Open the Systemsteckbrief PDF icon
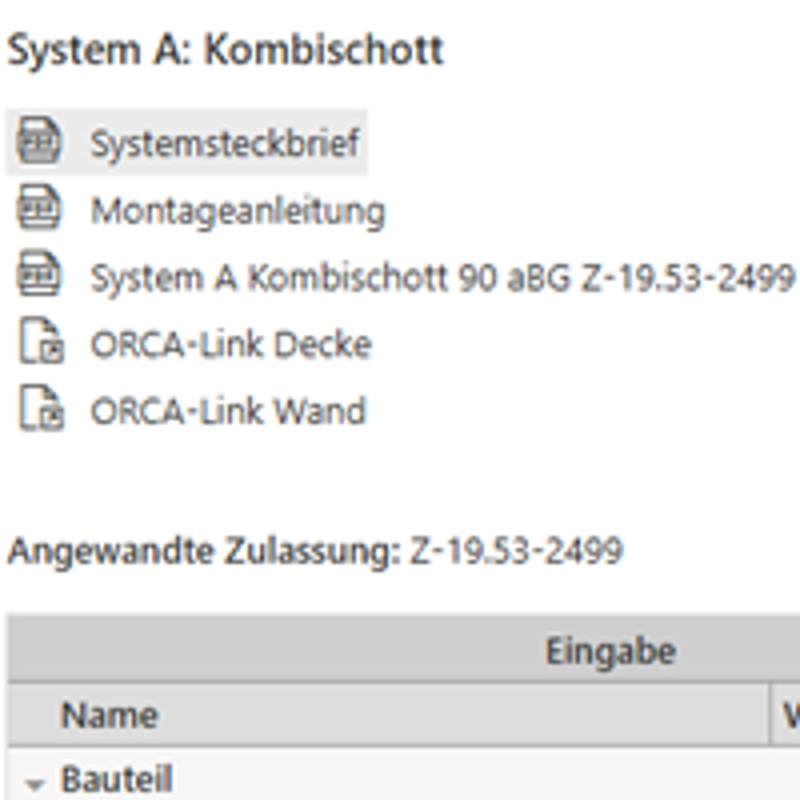Screen dimensions: 800x800 40,141
